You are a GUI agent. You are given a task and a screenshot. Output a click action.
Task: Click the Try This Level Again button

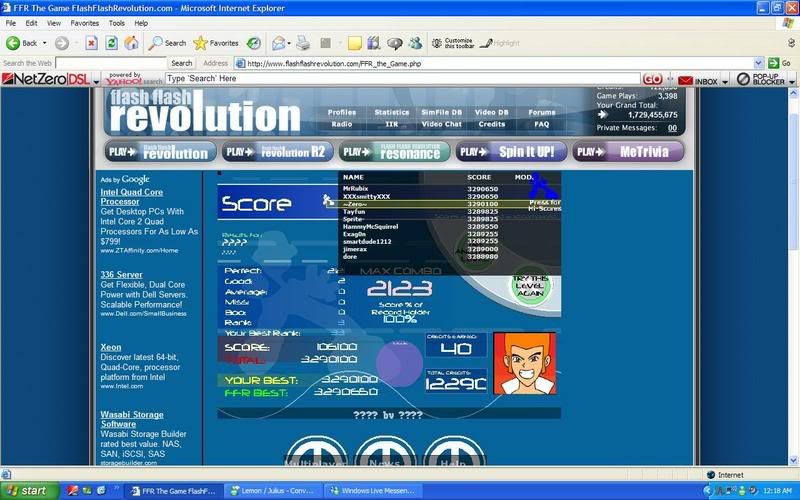coord(530,287)
